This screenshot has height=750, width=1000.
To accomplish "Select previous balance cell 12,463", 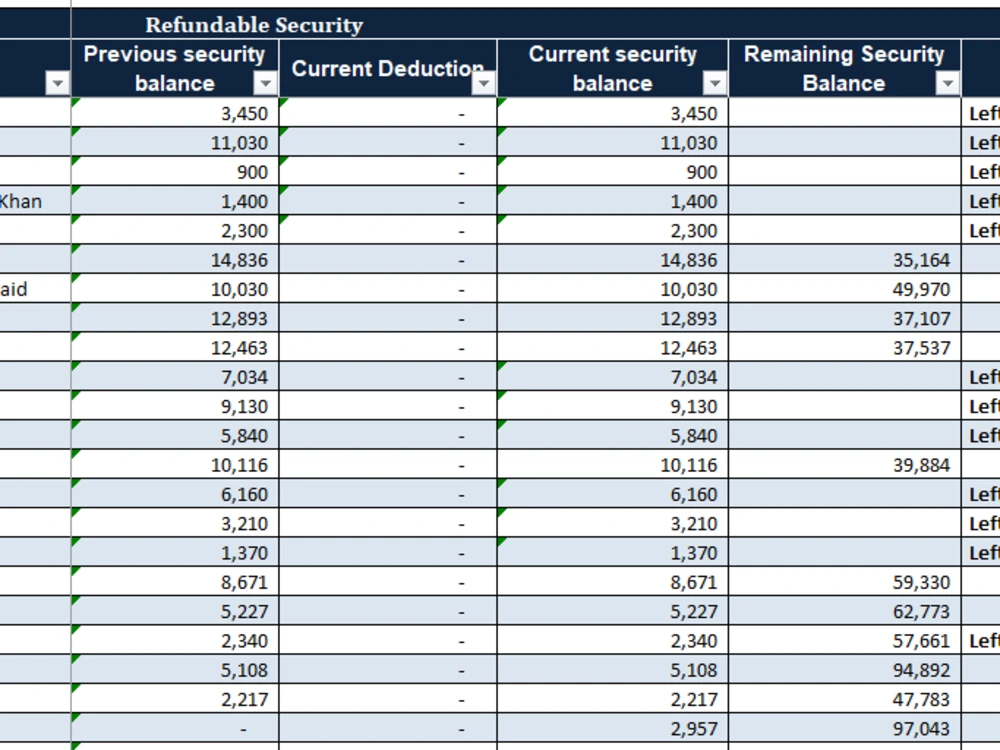I will [x=175, y=348].
